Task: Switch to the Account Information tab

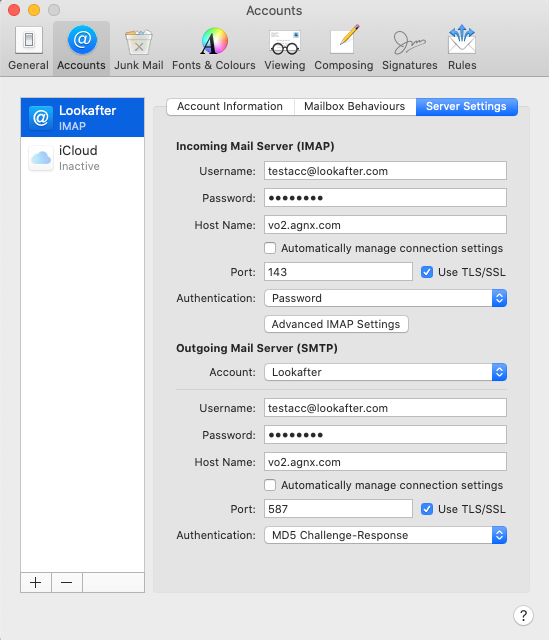Action: pos(230,107)
